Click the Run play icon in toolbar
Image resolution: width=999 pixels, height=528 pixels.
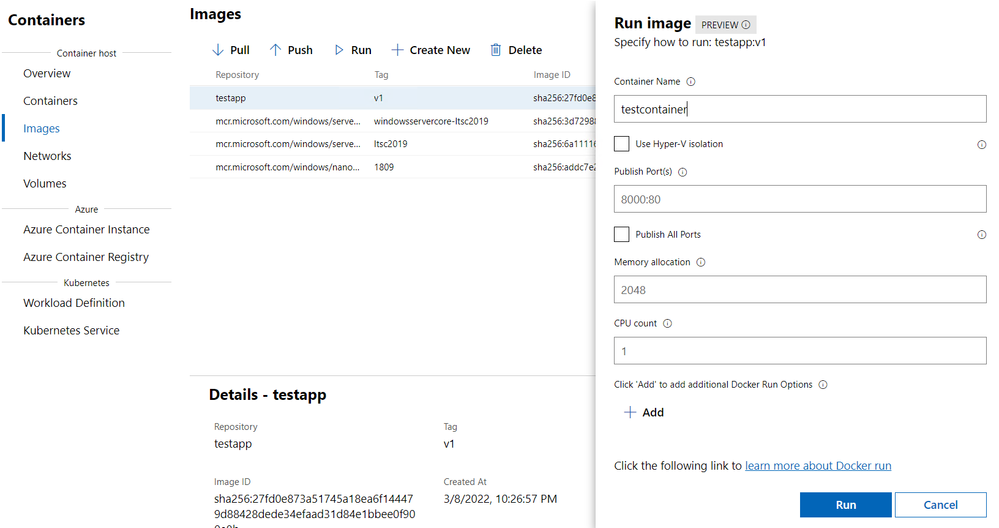(x=339, y=50)
